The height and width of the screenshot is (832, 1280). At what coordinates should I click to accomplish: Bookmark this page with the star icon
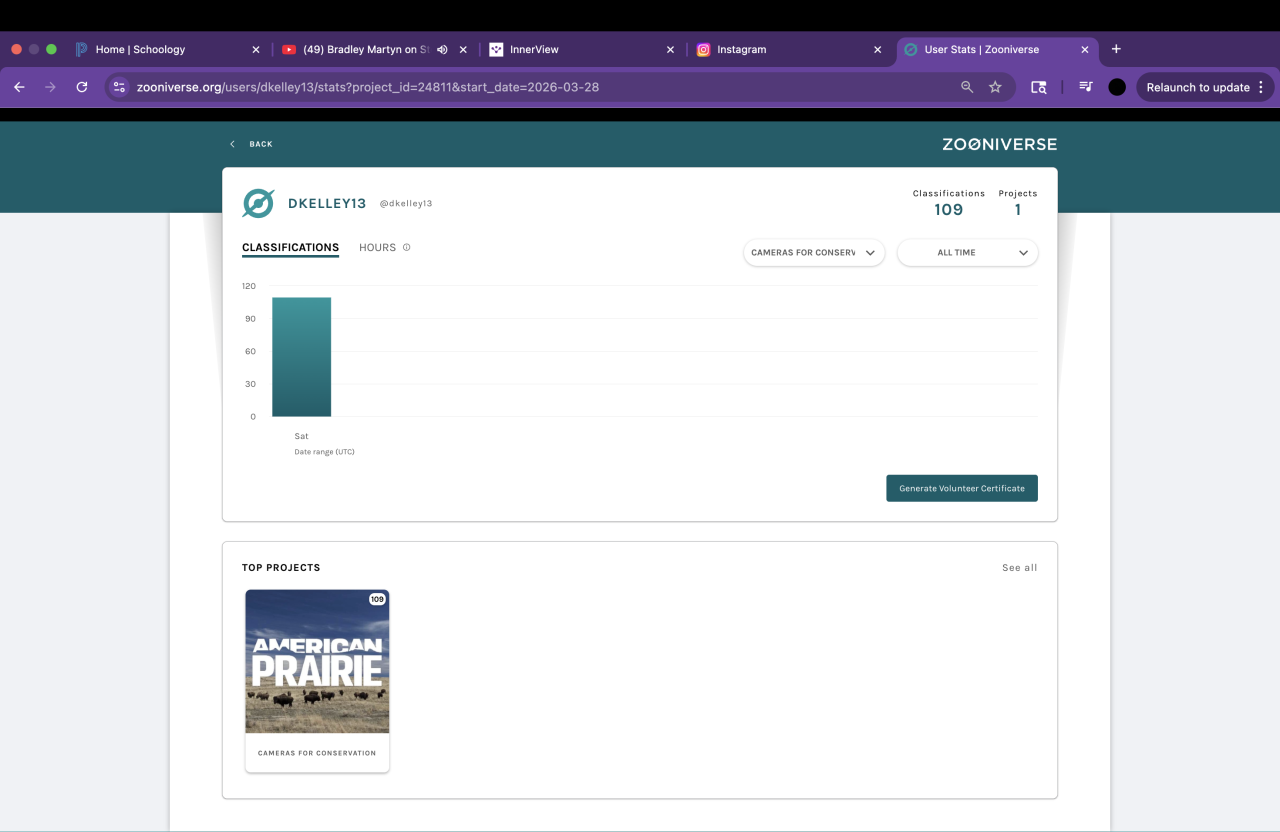[995, 87]
